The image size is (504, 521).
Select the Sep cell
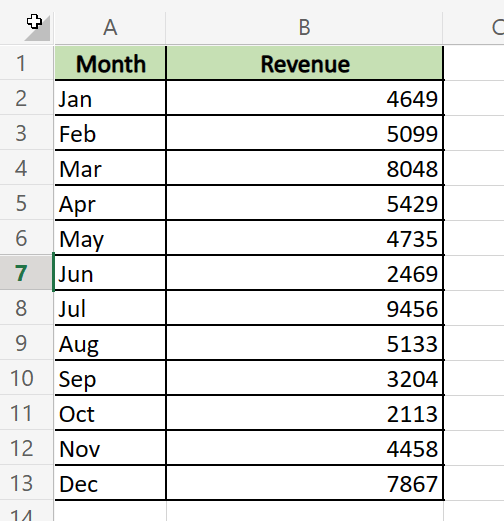coord(110,378)
